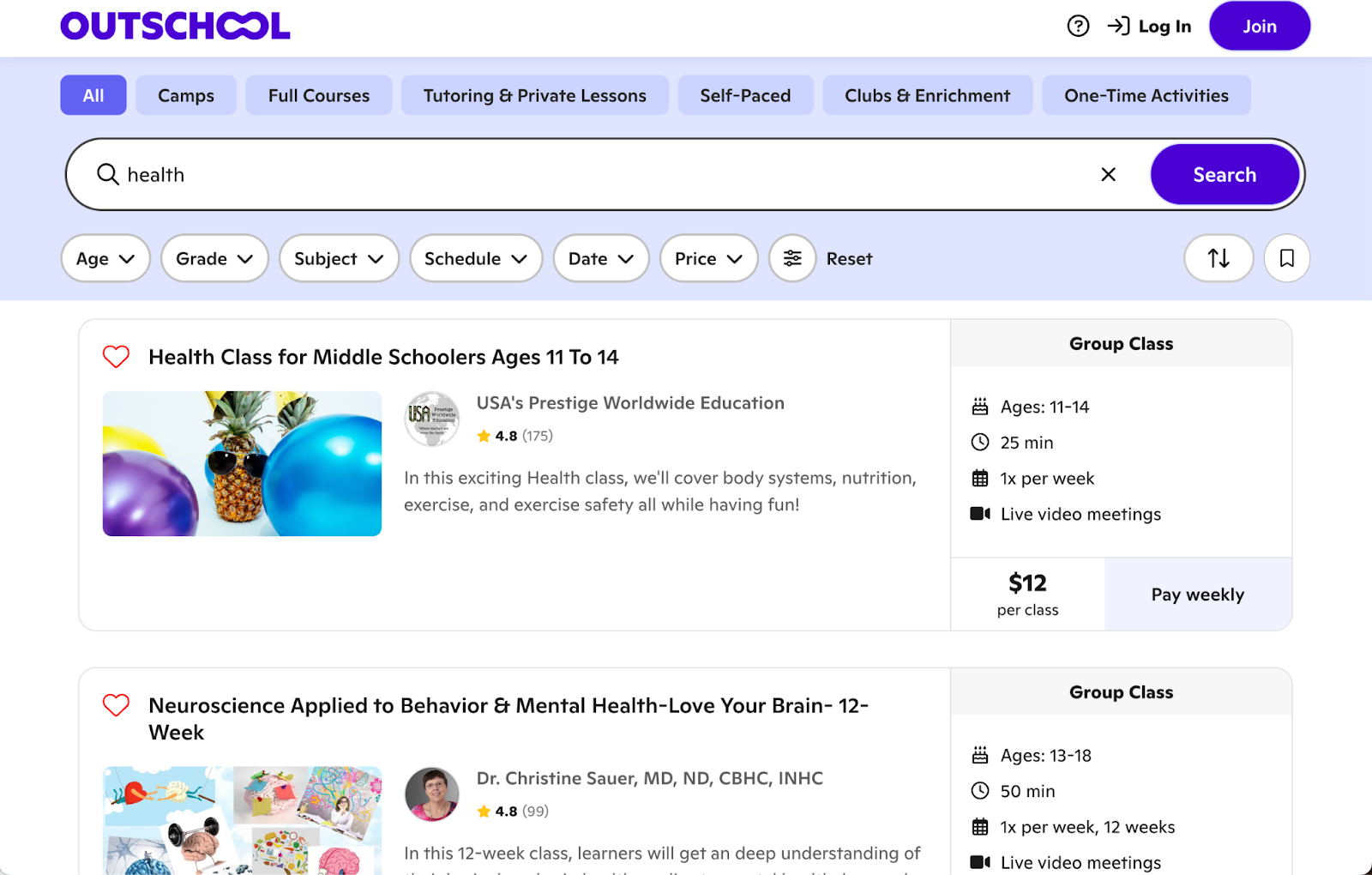Switch to the Full Courses tab
Image resolution: width=1372 pixels, height=875 pixels.
click(x=319, y=95)
